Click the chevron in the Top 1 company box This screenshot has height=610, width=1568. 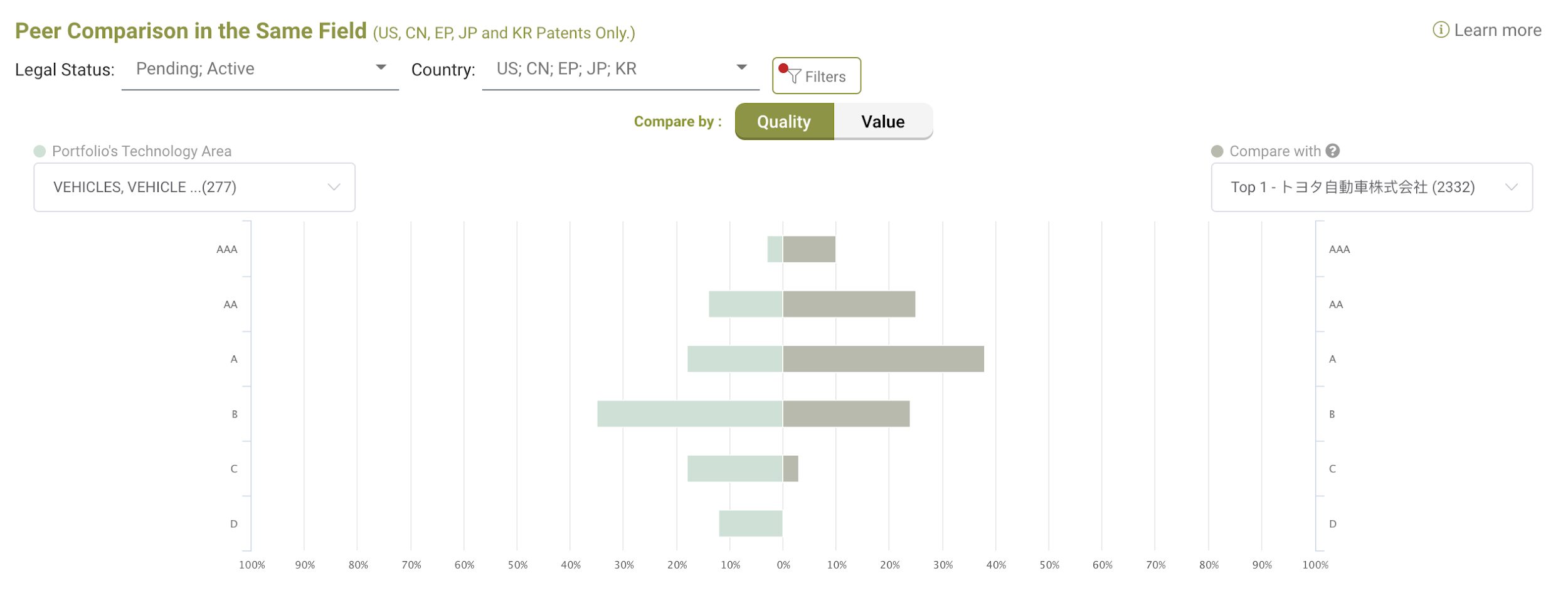[1512, 187]
